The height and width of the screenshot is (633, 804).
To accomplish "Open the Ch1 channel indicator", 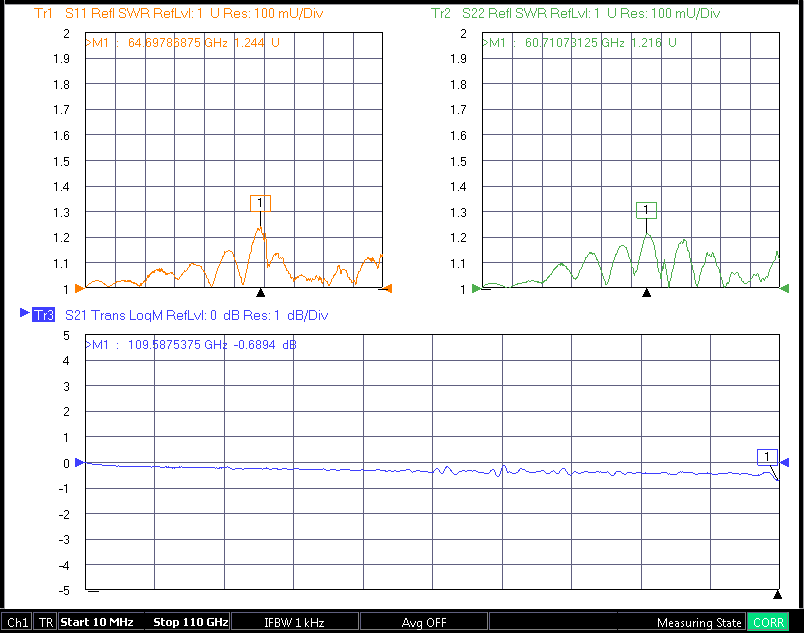I will pyautogui.click(x=17, y=622).
